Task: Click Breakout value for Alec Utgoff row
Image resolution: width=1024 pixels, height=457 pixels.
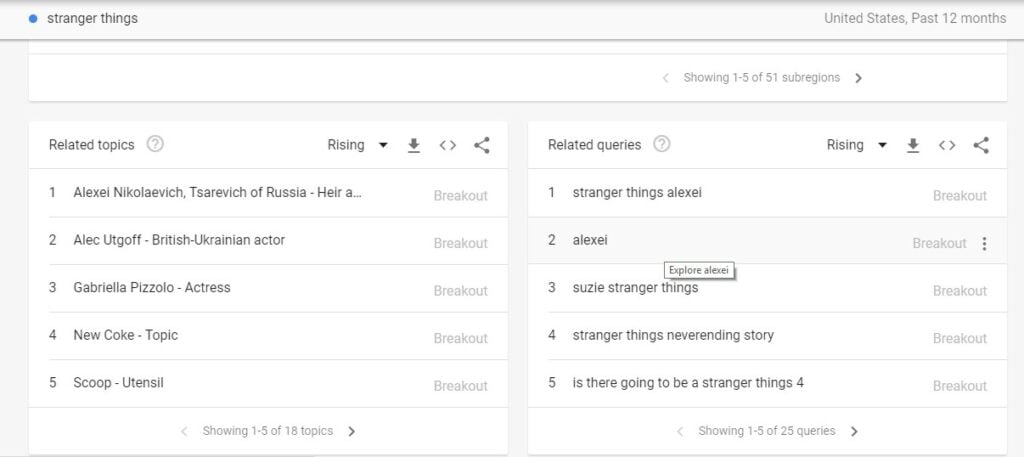Action: (460, 243)
